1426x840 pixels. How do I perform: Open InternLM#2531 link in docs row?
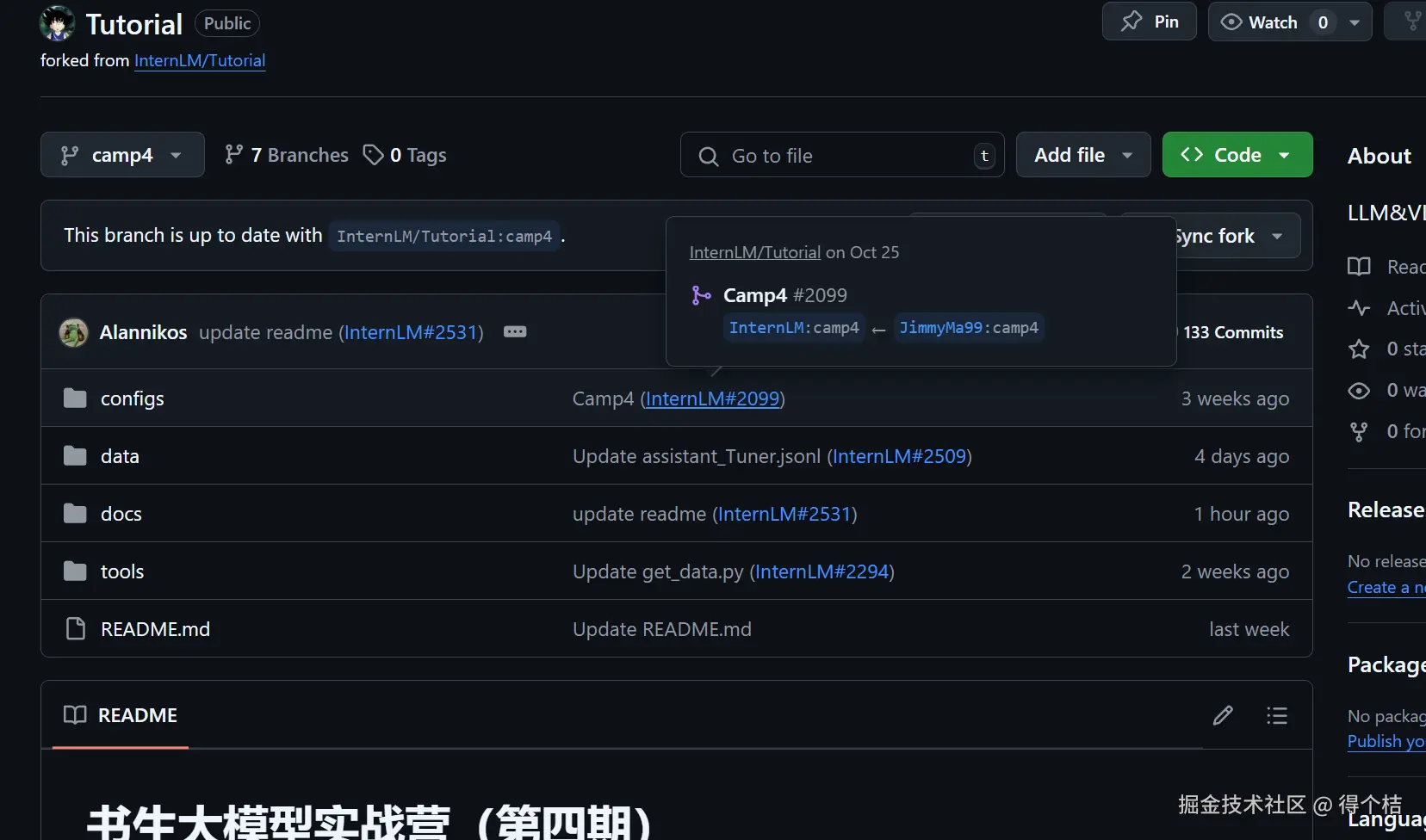[x=784, y=514]
